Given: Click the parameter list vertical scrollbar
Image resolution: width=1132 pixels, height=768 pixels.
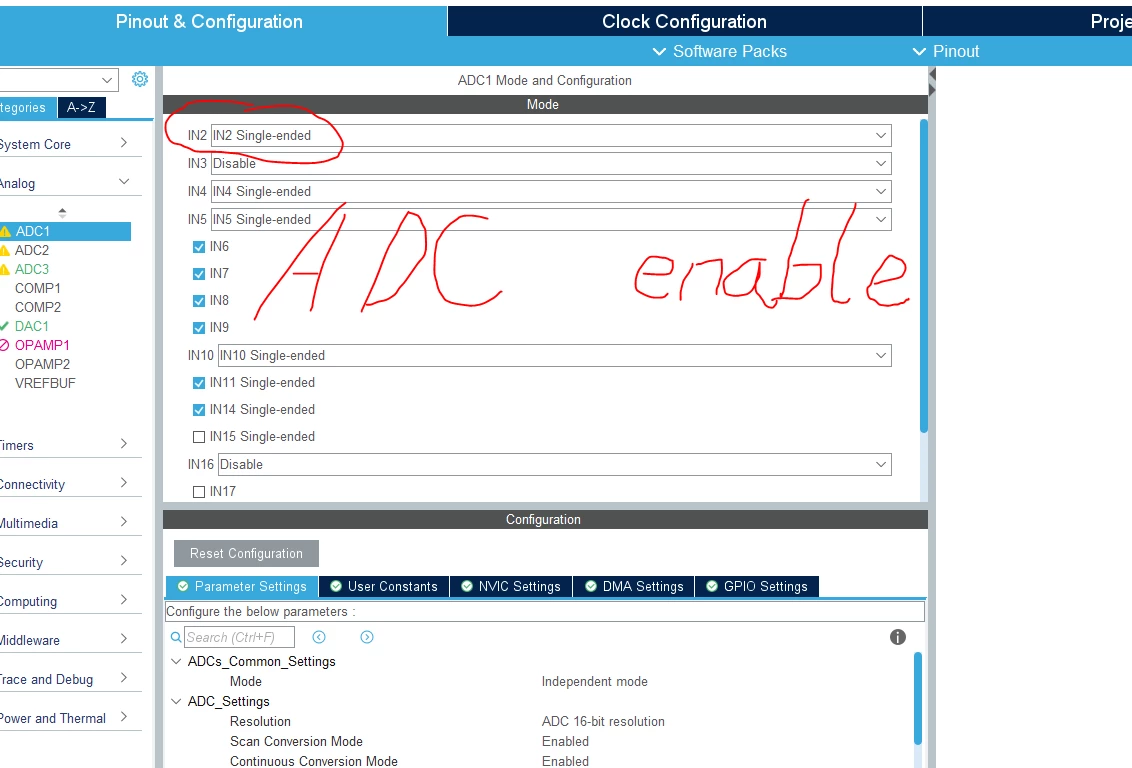Looking at the screenshot, I should coord(918,698).
